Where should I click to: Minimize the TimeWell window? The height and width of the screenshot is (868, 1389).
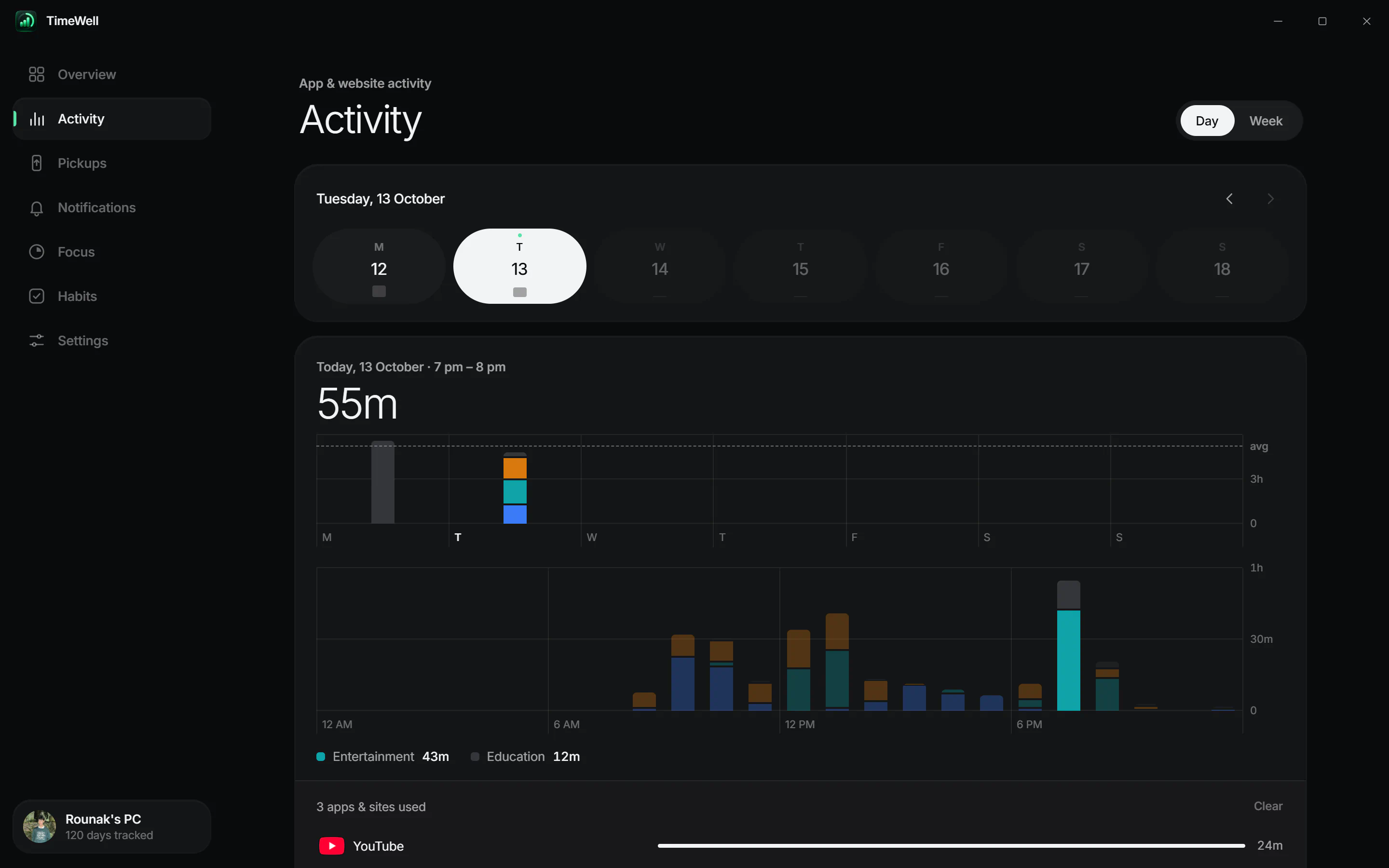pyautogui.click(x=1278, y=21)
